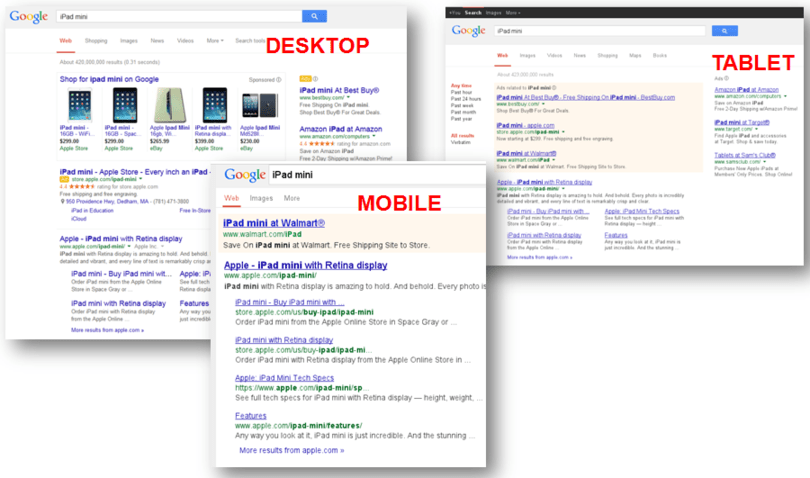Screen dimensions: 810x478
Task: Open tablet 'Tablets at Sam's Club' ad
Action: tap(745, 155)
